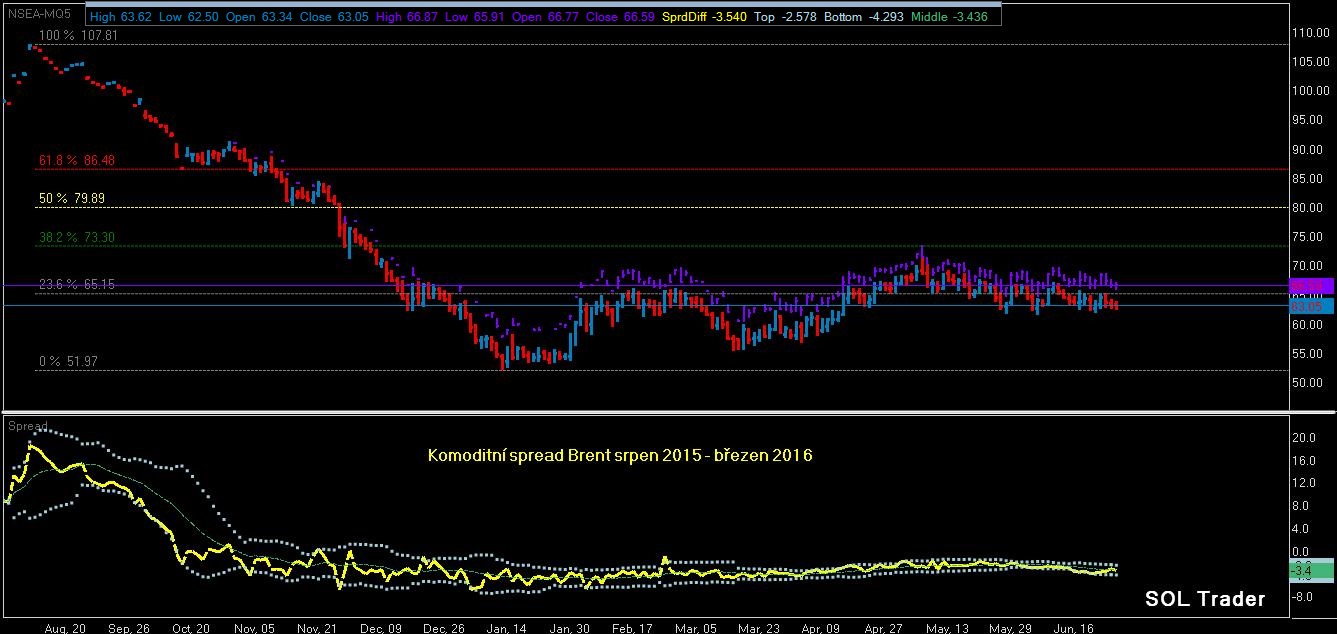Click the Mar 23 date label
The image size is (1337, 634).
point(760,629)
